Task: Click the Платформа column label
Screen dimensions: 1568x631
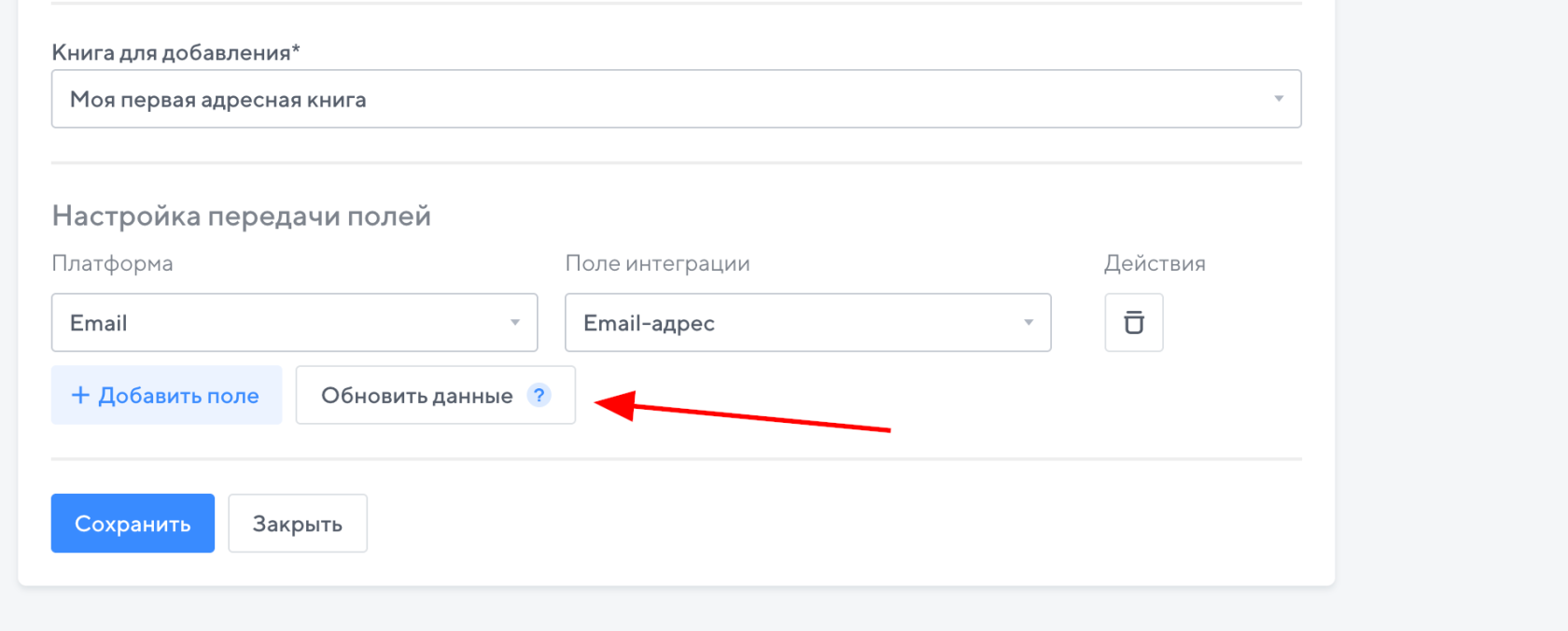Action: click(x=112, y=263)
